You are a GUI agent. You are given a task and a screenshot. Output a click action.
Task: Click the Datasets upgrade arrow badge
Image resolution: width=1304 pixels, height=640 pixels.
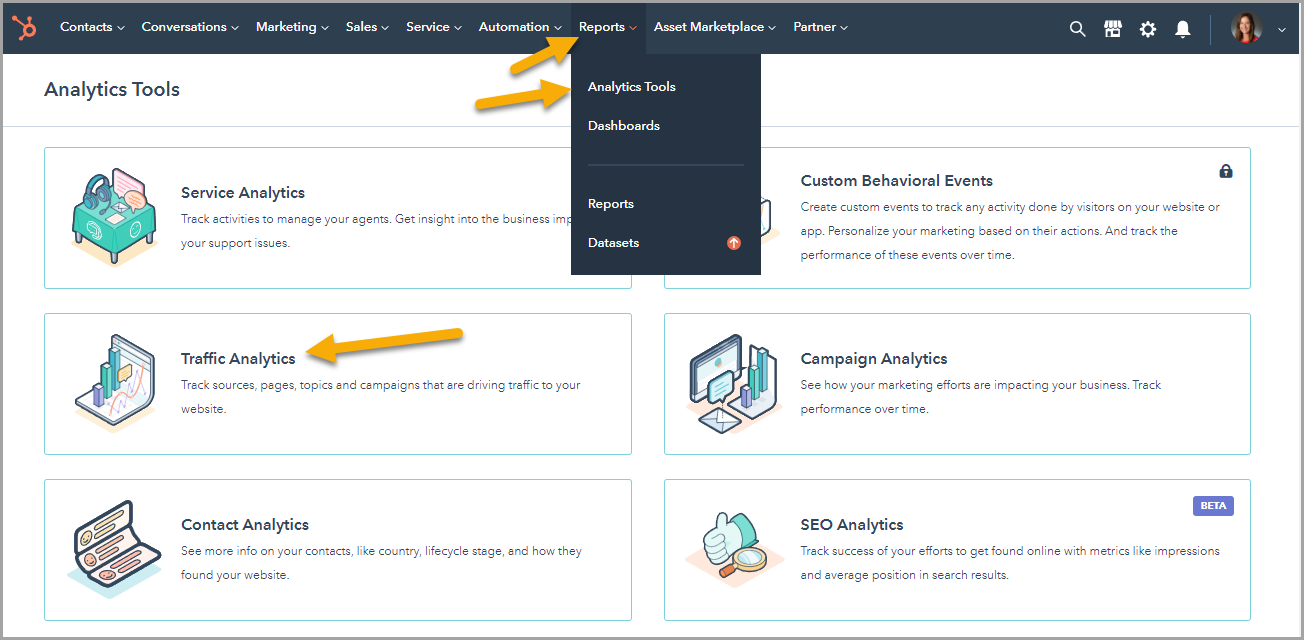click(734, 243)
